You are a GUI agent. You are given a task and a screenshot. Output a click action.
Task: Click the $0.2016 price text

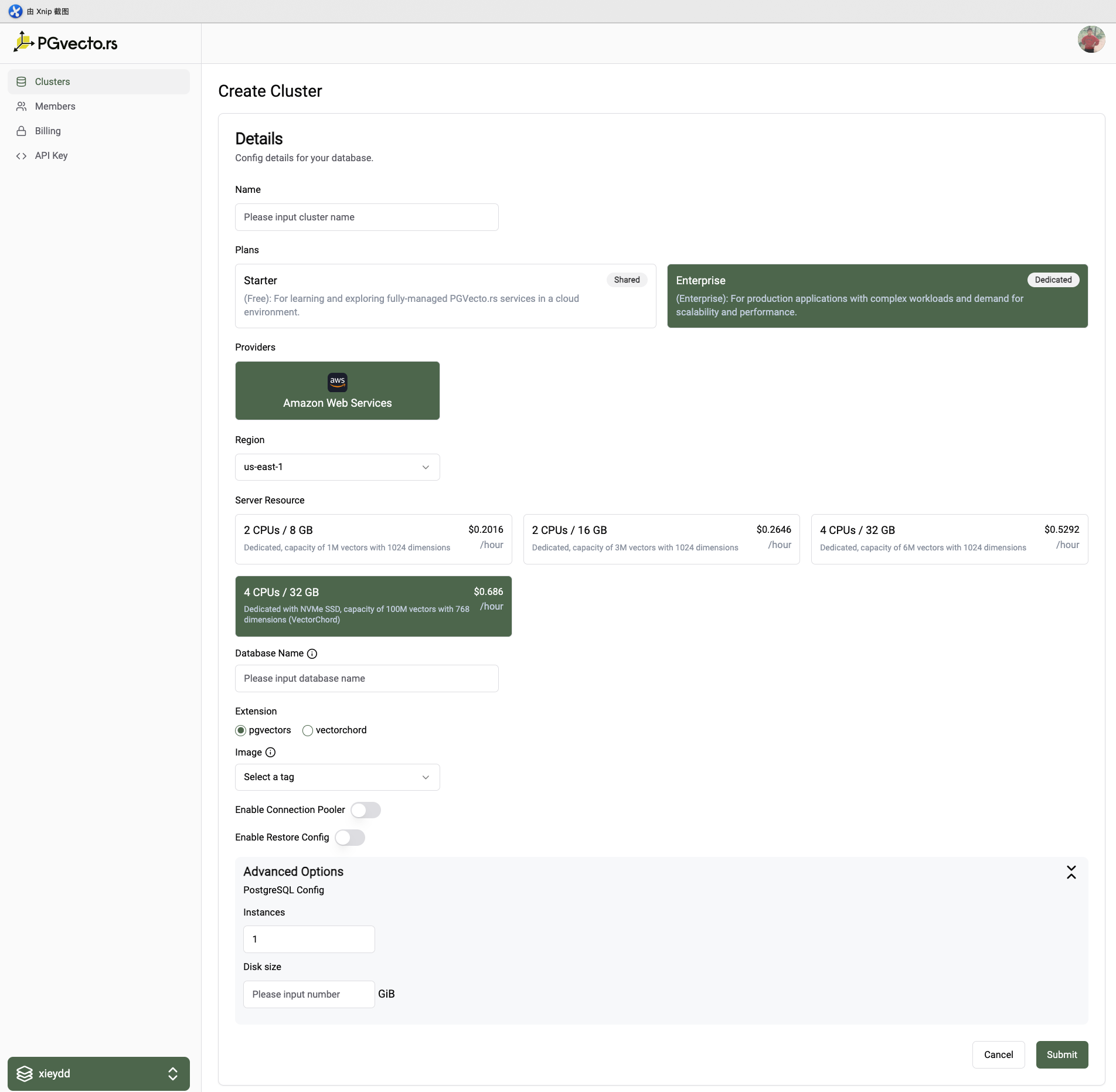tap(485, 529)
